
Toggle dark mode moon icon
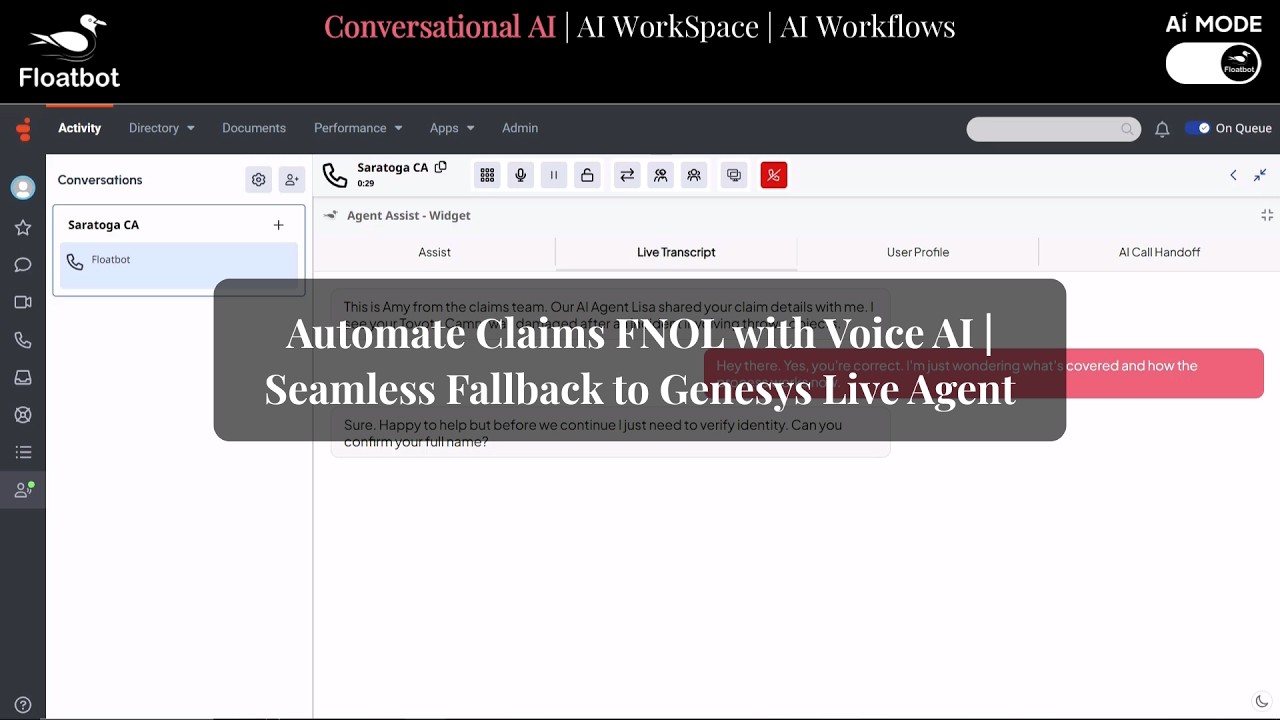coord(1262,702)
